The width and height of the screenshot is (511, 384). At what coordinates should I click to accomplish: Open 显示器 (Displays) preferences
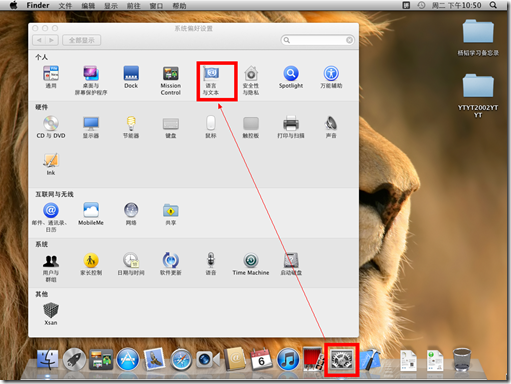coord(91,127)
